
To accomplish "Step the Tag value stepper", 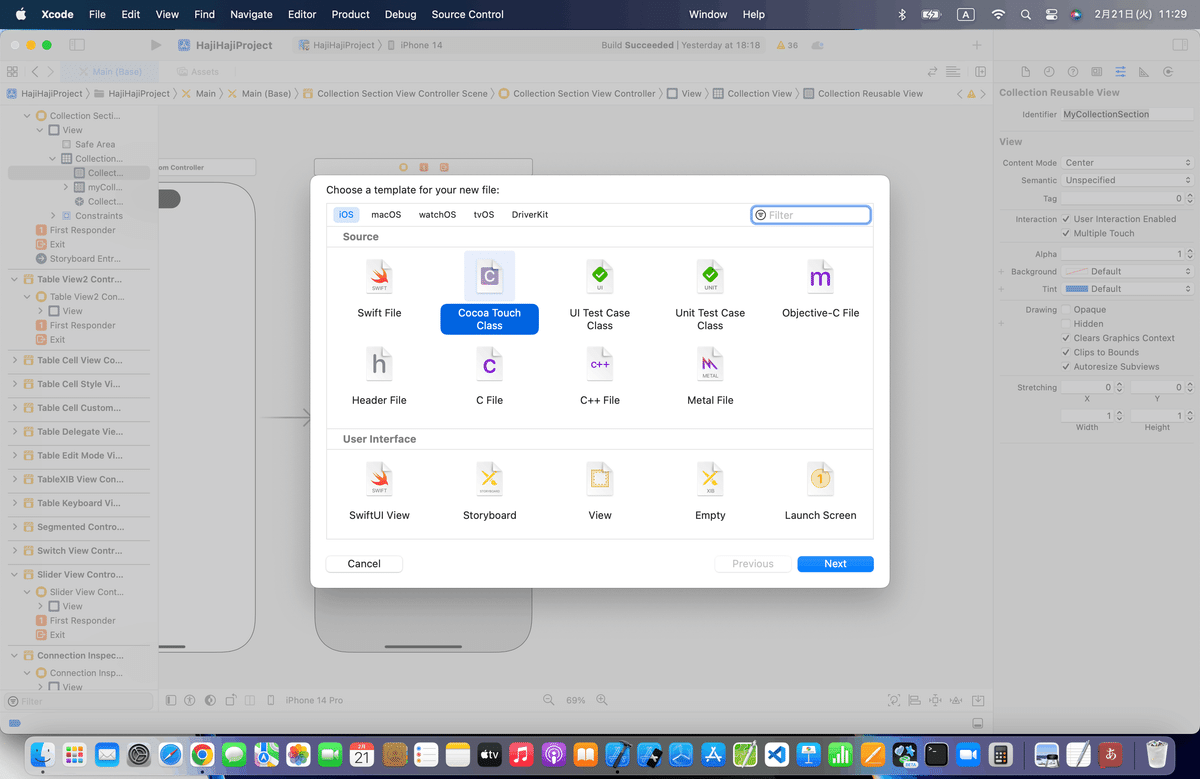I will [x=1188, y=199].
